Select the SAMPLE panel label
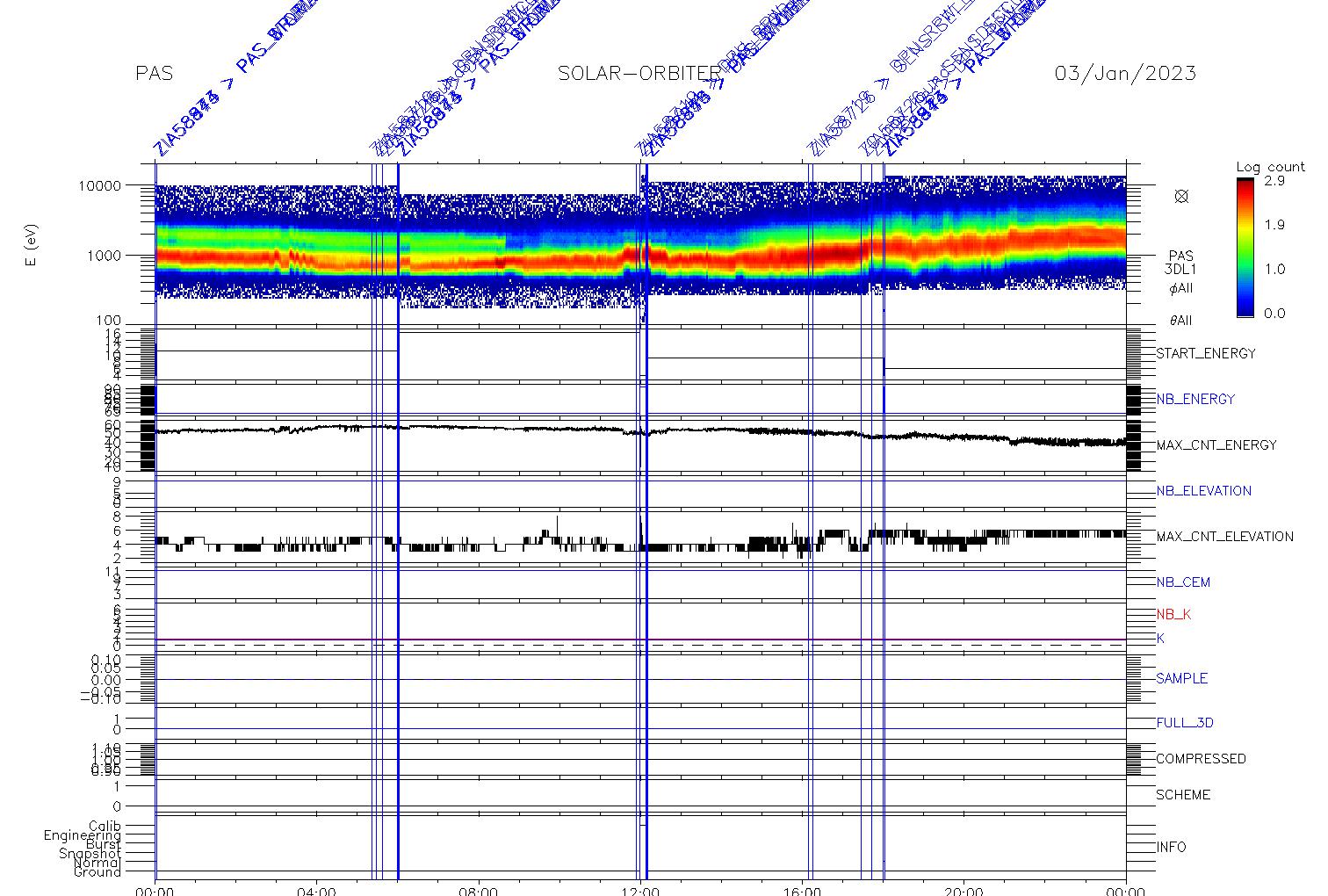 point(1181,679)
